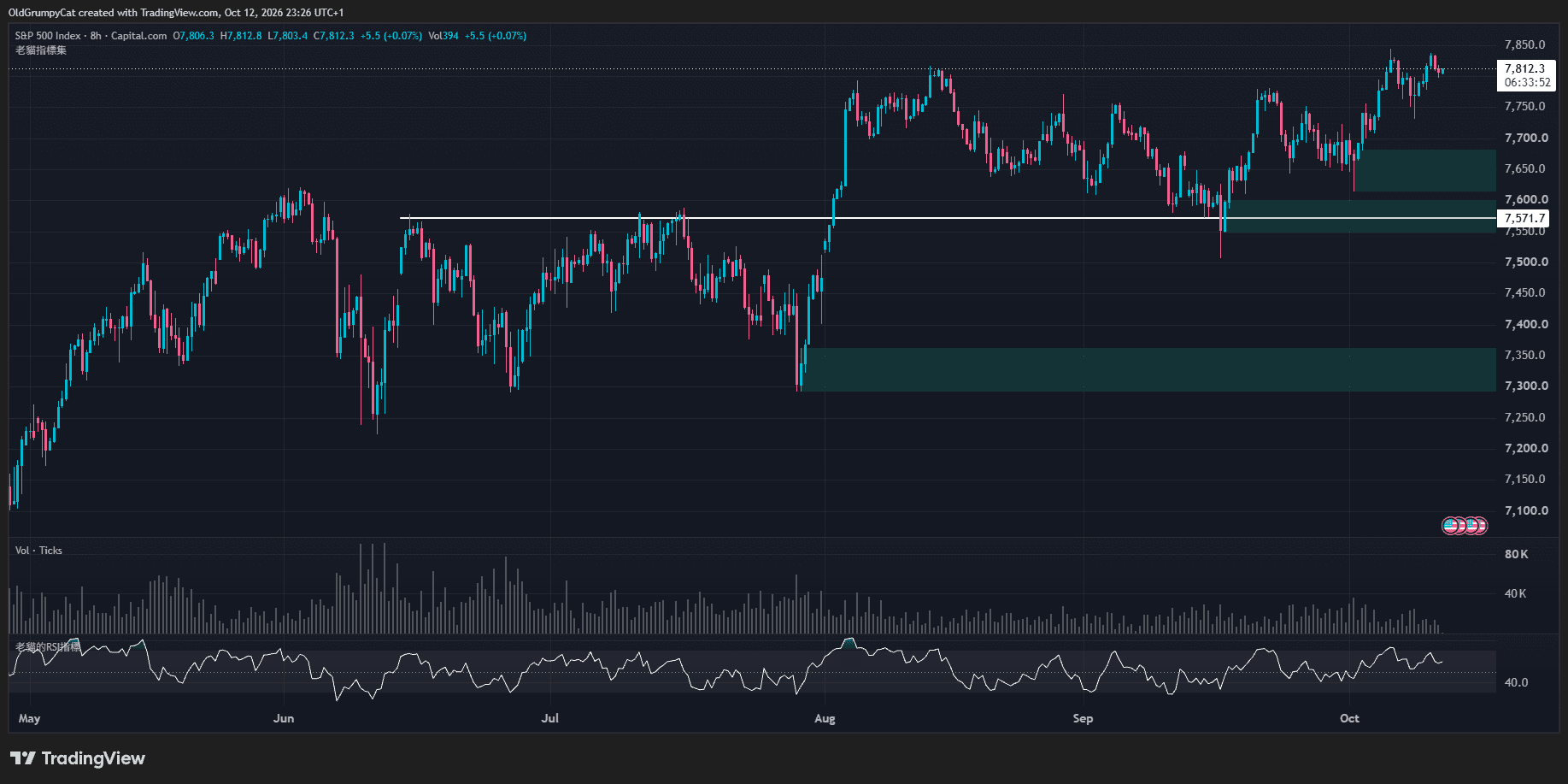Click the 40K volume axis label
1568x784 pixels.
point(1516,593)
